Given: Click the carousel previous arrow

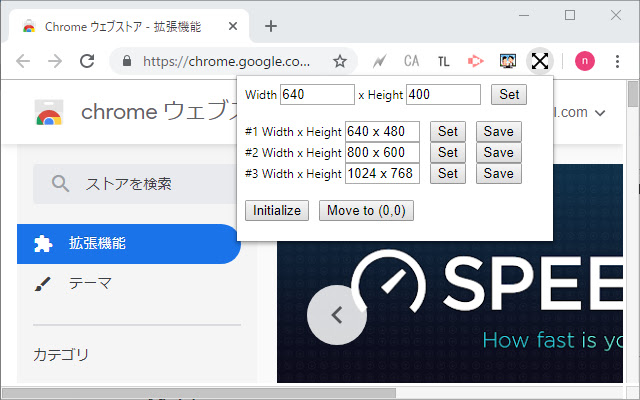Looking at the screenshot, I should point(337,315).
